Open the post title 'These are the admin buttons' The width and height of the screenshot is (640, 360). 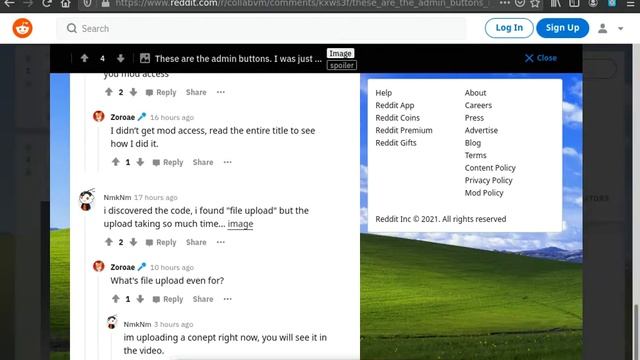238,58
